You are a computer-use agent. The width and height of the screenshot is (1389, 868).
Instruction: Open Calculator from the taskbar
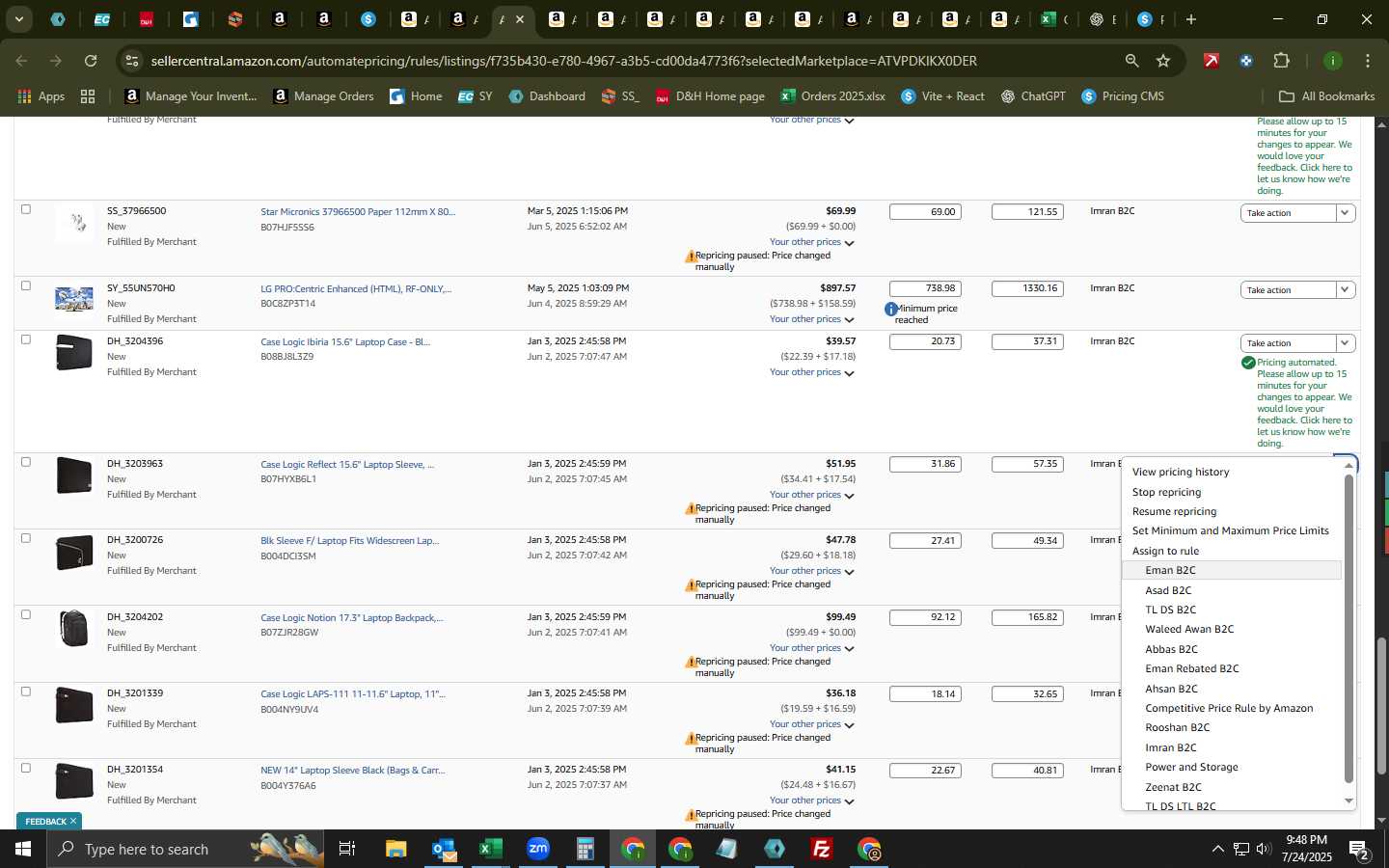pyautogui.click(x=585, y=849)
